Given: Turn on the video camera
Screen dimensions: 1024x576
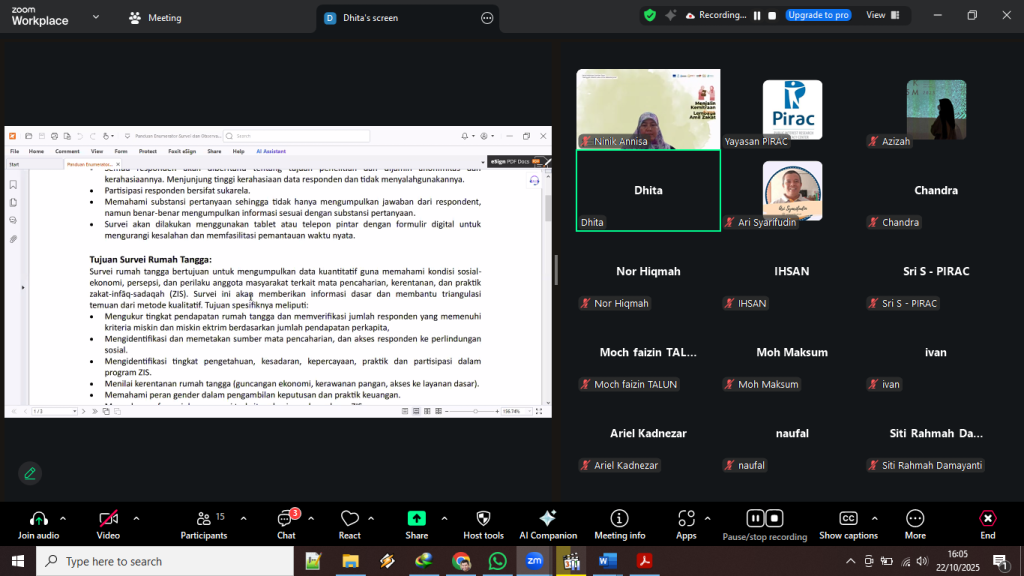Looking at the screenshot, I should point(108,519).
